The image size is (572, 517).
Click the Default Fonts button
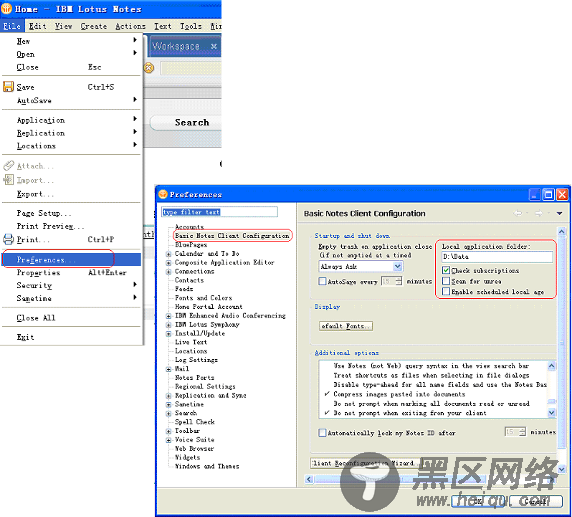coord(346,326)
